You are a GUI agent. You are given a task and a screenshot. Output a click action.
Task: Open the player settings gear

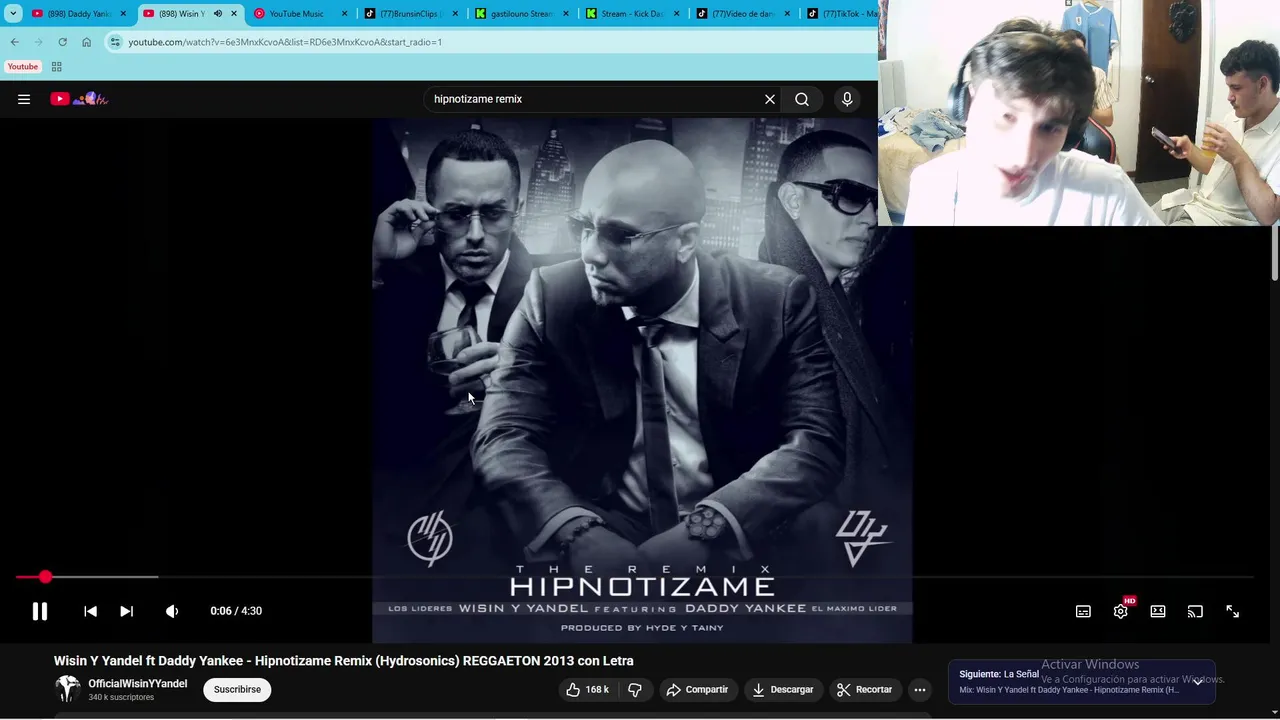(x=1121, y=611)
